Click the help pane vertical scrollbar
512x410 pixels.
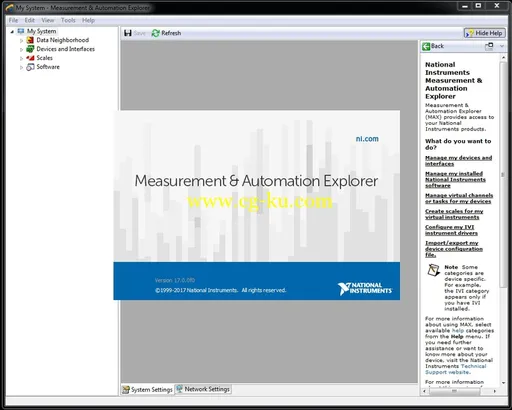pyautogui.click(x=503, y=173)
